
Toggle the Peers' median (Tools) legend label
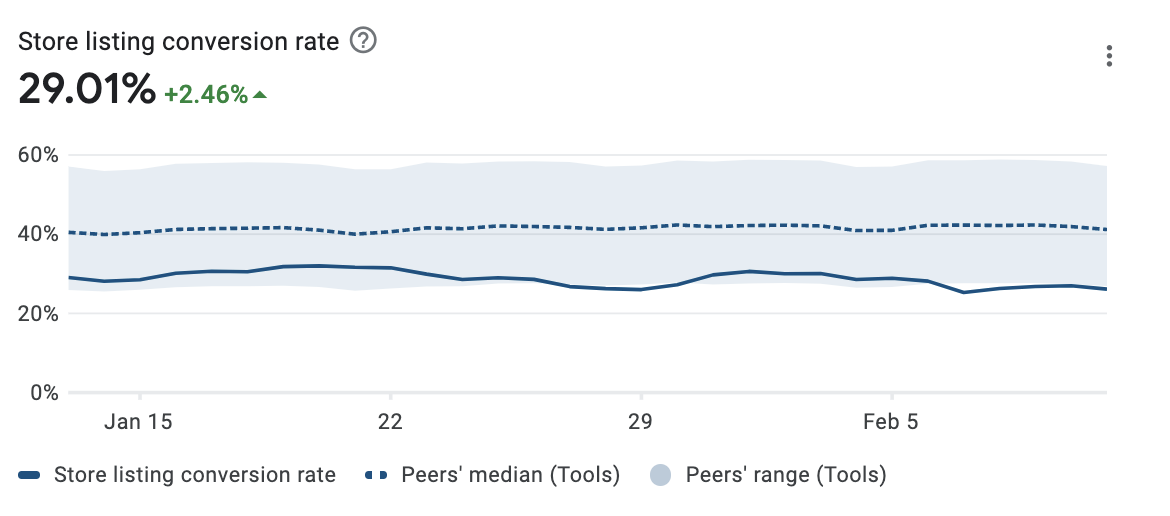pyautogui.click(x=510, y=475)
